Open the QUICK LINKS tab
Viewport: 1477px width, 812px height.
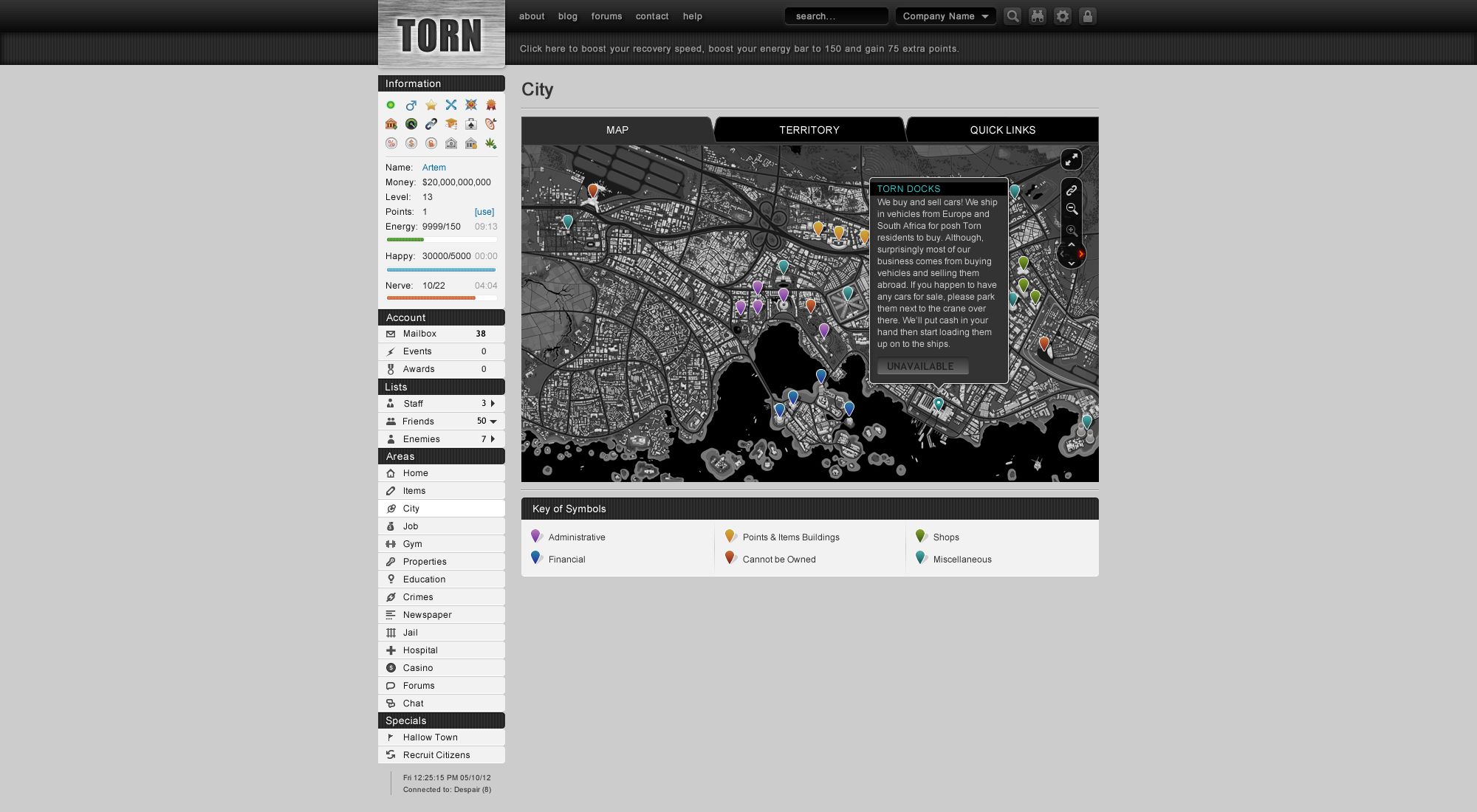pos(1002,130)
